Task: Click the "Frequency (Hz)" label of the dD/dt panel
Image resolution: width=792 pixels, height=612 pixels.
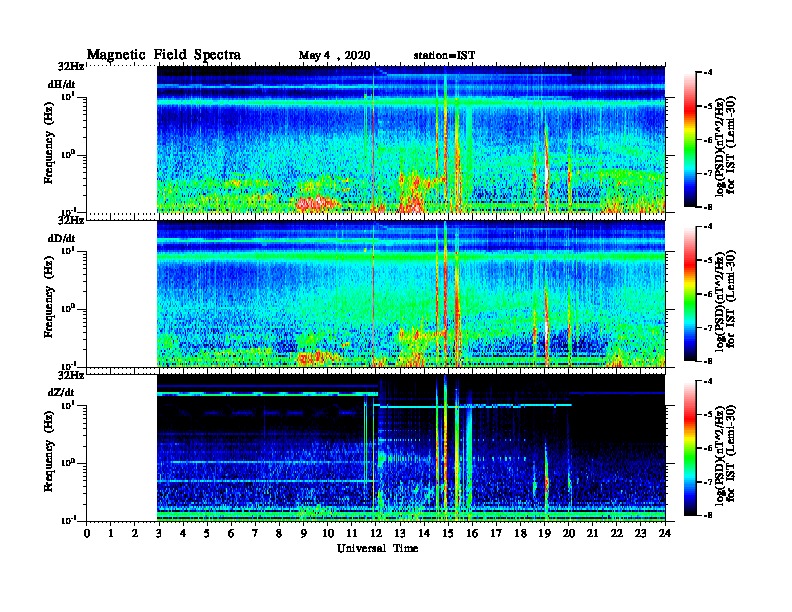Action: pos(48,297)
